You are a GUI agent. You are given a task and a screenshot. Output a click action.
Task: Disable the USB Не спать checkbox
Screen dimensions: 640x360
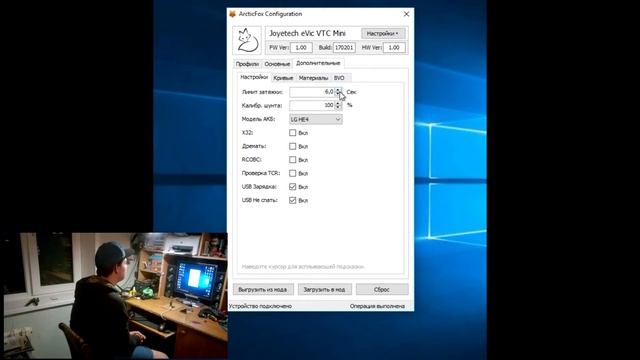pos(292,200)
